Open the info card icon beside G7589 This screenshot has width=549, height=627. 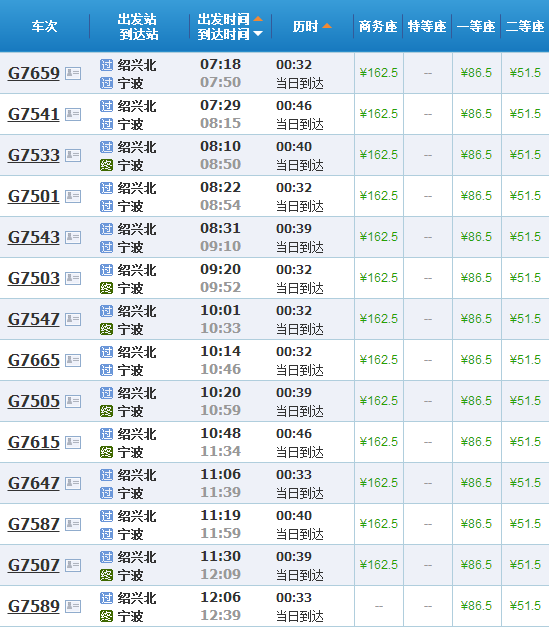pos(73,606)
